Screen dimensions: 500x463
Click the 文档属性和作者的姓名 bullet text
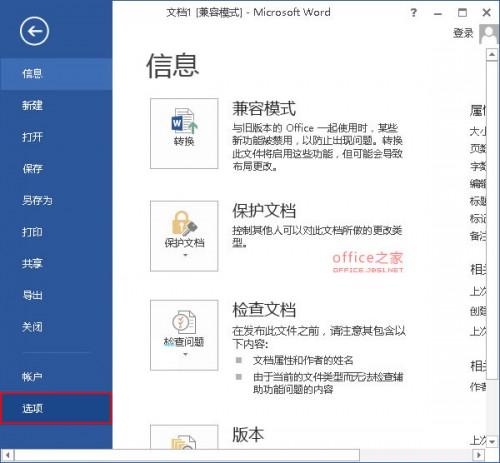303,360
